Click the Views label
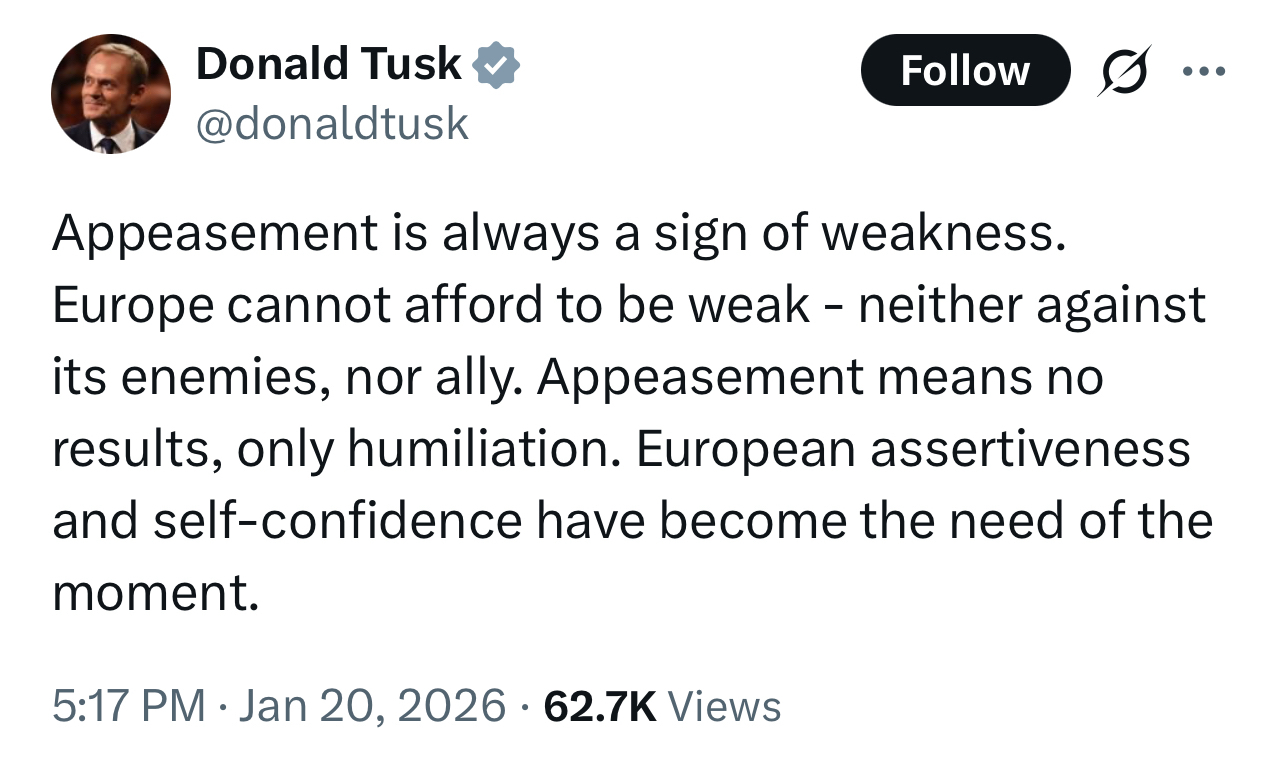Image resolution: width=1284 pixels, height=773 pixels. coord(724,707)
